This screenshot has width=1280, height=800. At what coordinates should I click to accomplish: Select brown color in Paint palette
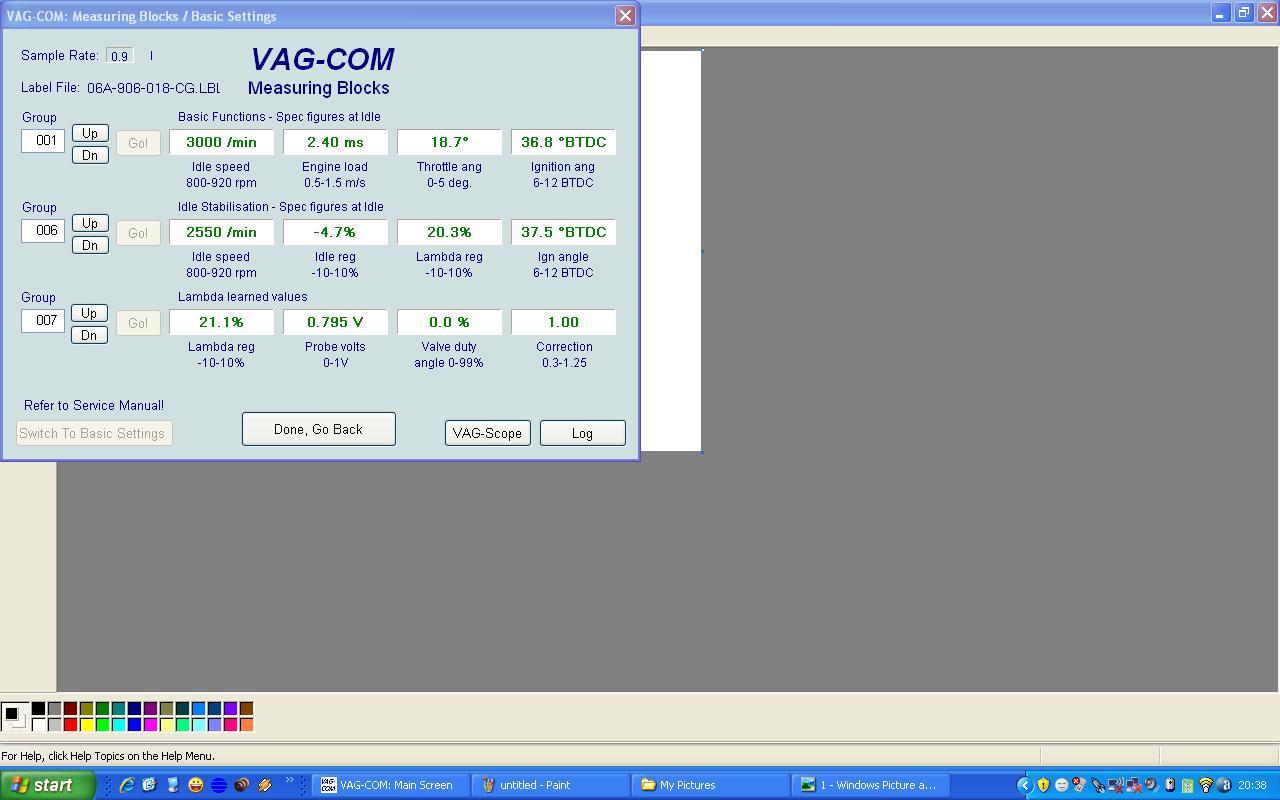click(x=246, y=708)
